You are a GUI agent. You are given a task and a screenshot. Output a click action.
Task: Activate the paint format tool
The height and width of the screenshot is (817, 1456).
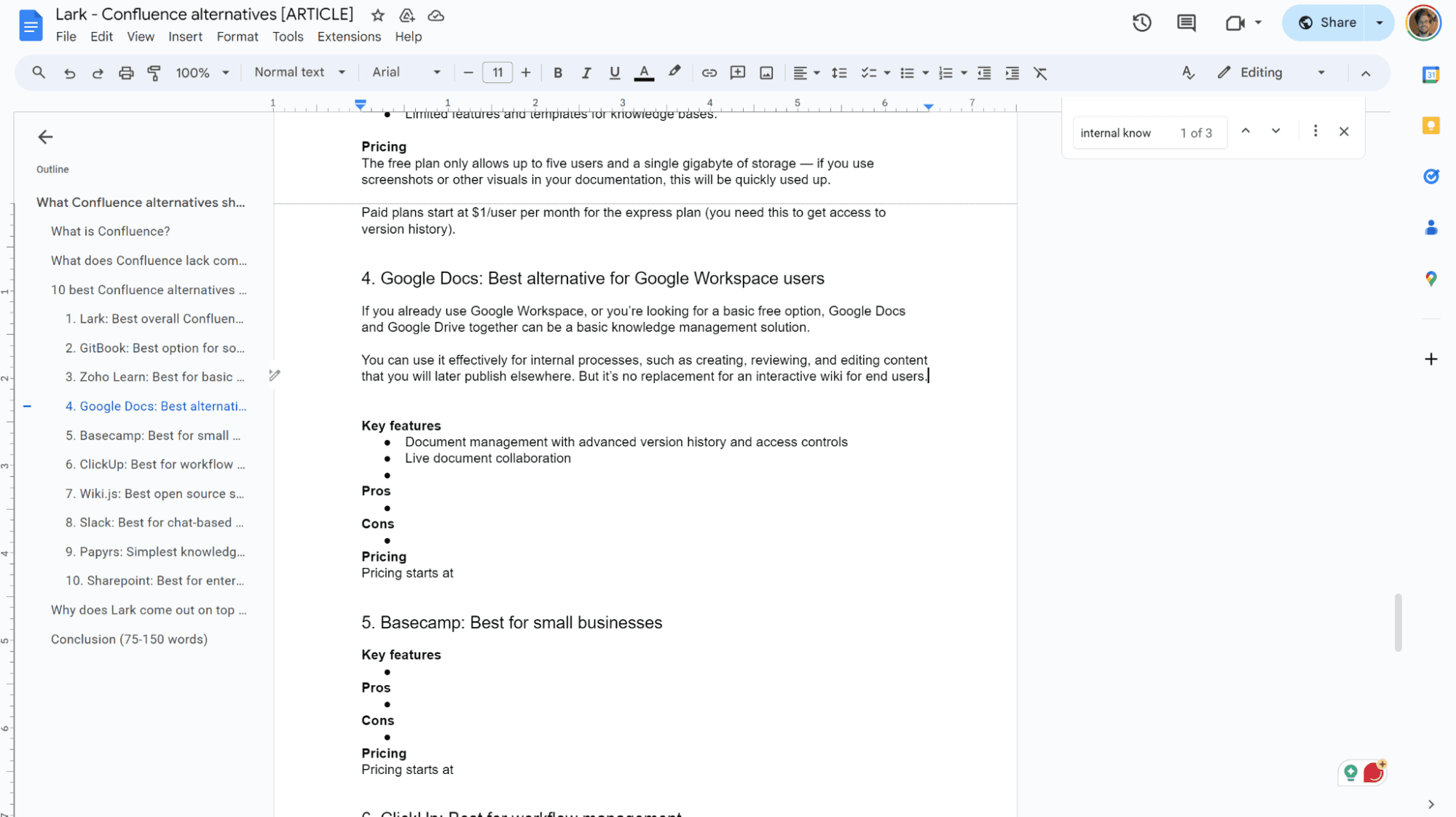coord(154,73)
